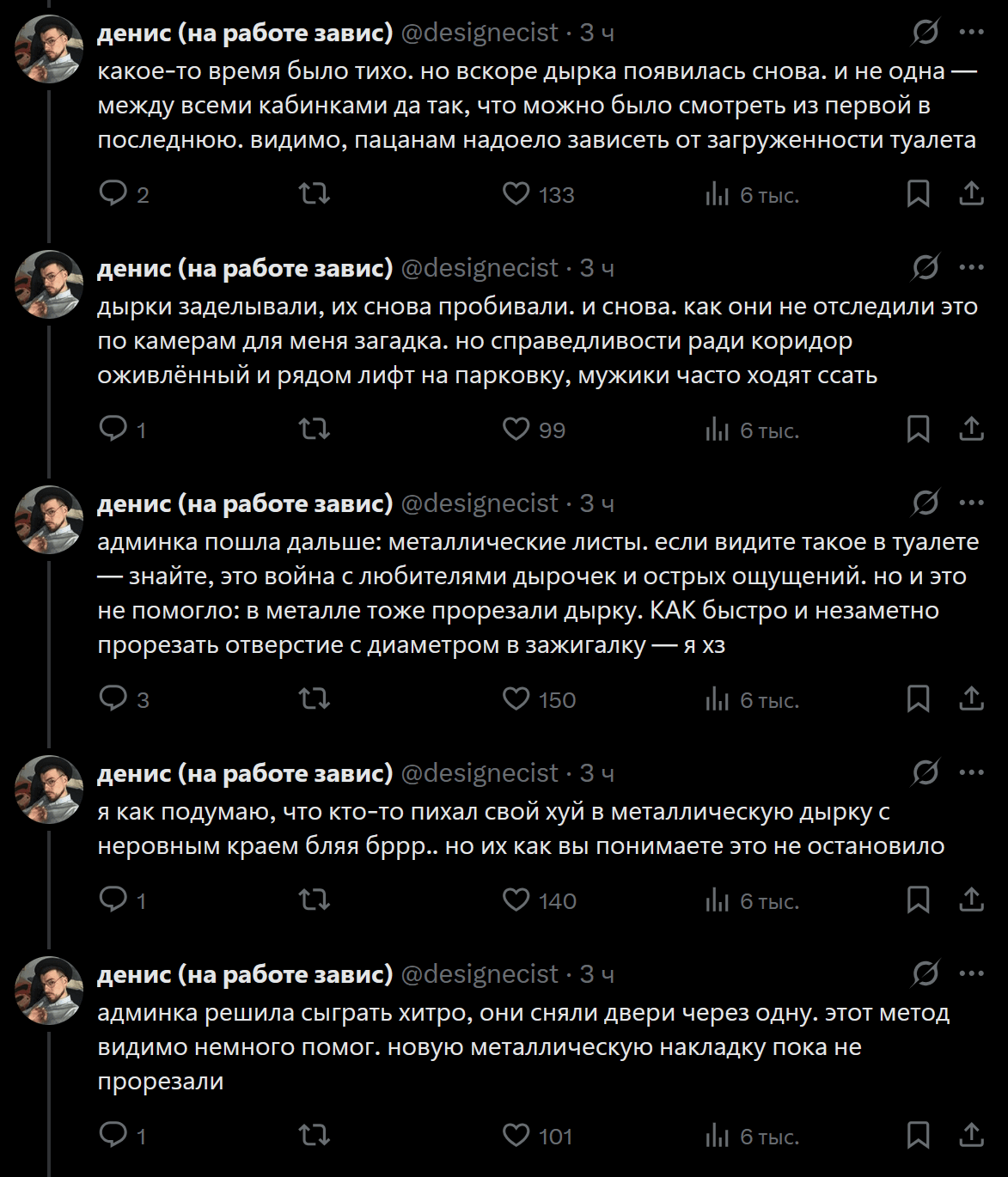This screenshot has height=1177, width=1008.
Task: Reply to the tweet with 3 replies
Action: click(113, 698)
